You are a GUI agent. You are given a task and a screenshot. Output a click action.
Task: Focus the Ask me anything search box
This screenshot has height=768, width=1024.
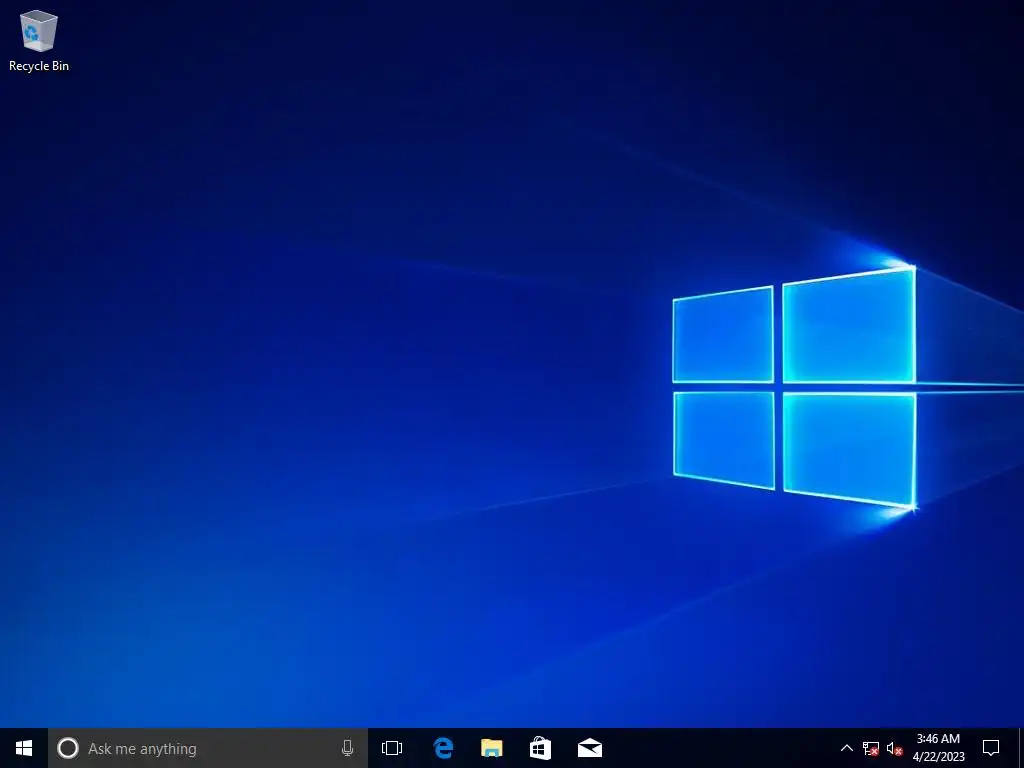[208, 748]
